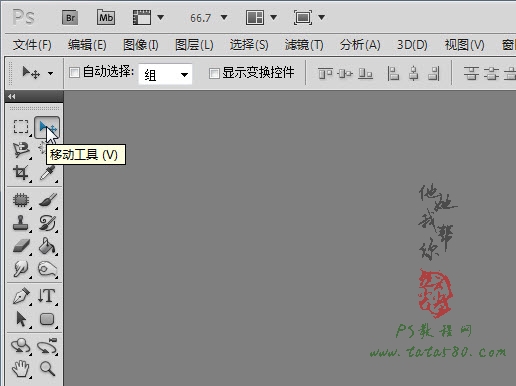
Task: Click Align Left Edges icon
Action: coord(393,73)
